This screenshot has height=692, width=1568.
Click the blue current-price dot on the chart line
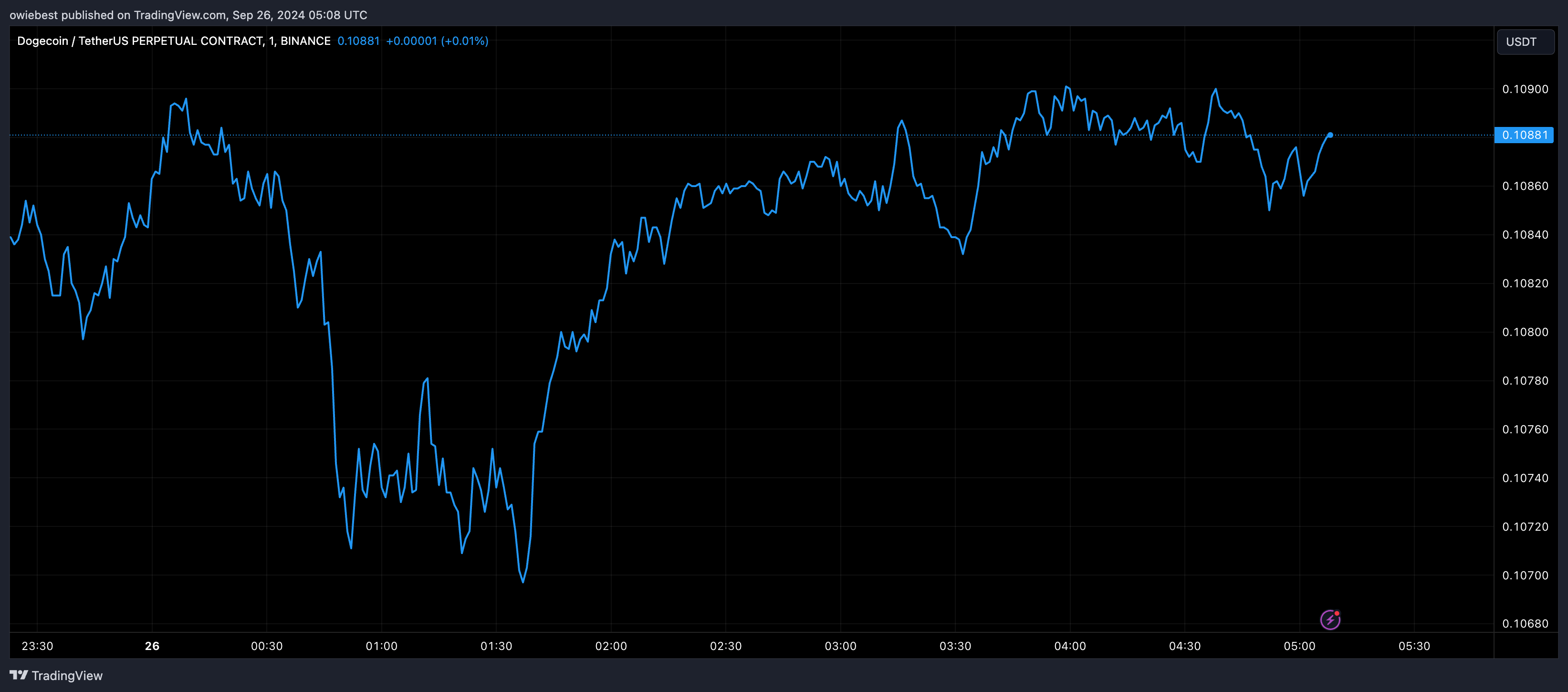click(x=1331, y=135)
